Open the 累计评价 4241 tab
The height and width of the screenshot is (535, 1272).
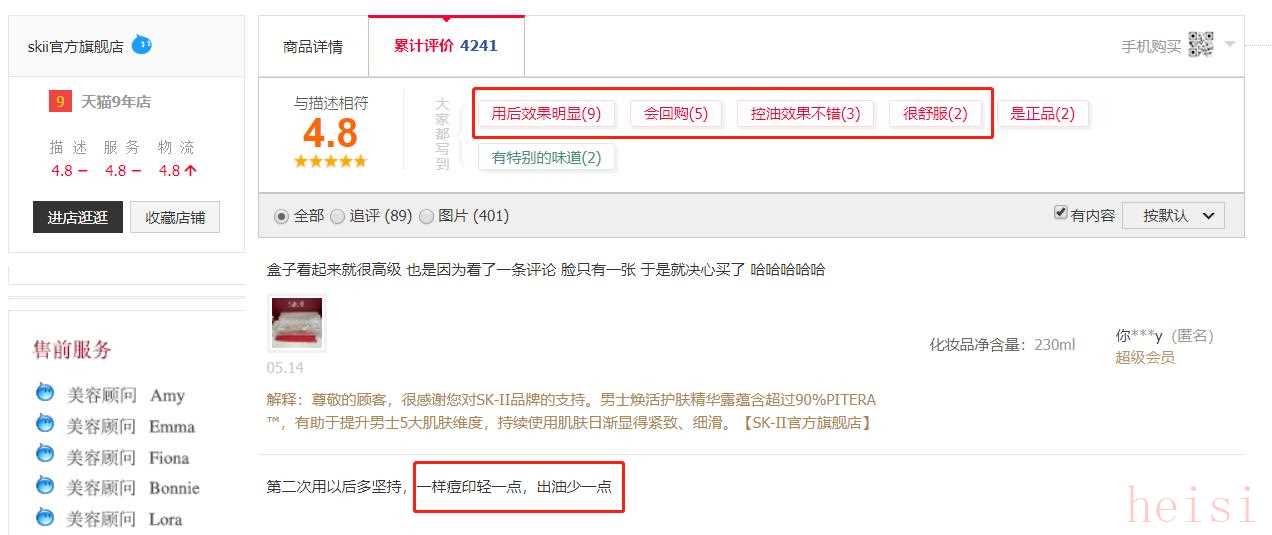pos(446,46)
